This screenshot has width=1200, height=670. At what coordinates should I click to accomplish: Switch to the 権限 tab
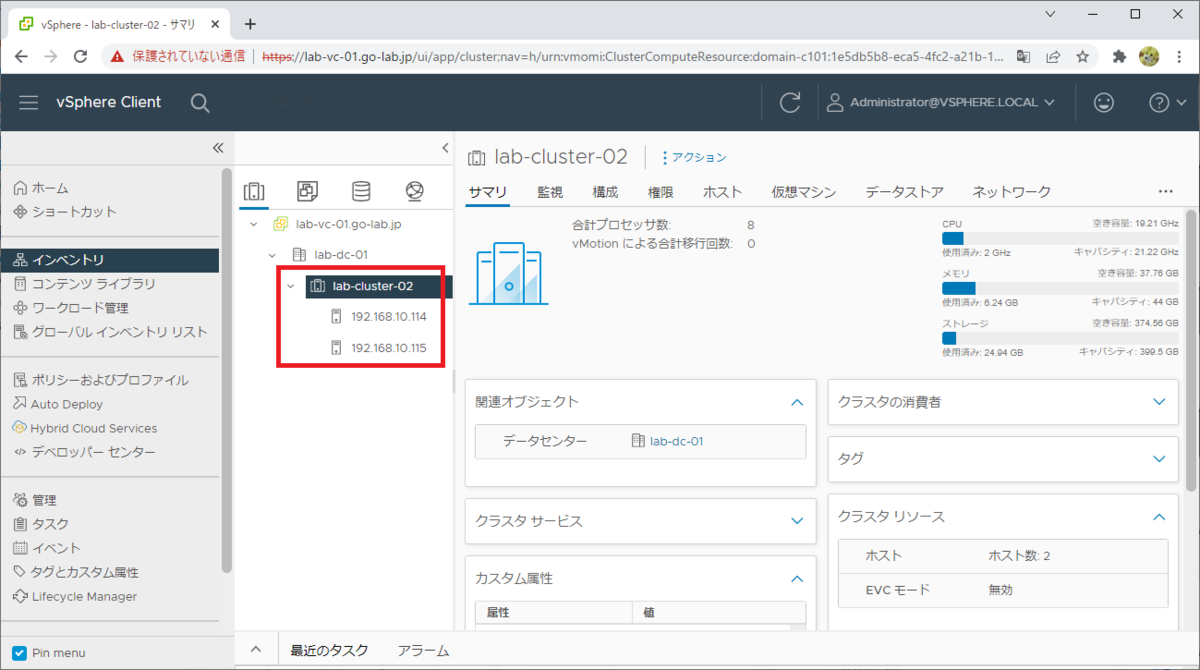pyautogui.click(x=660, y=192)
